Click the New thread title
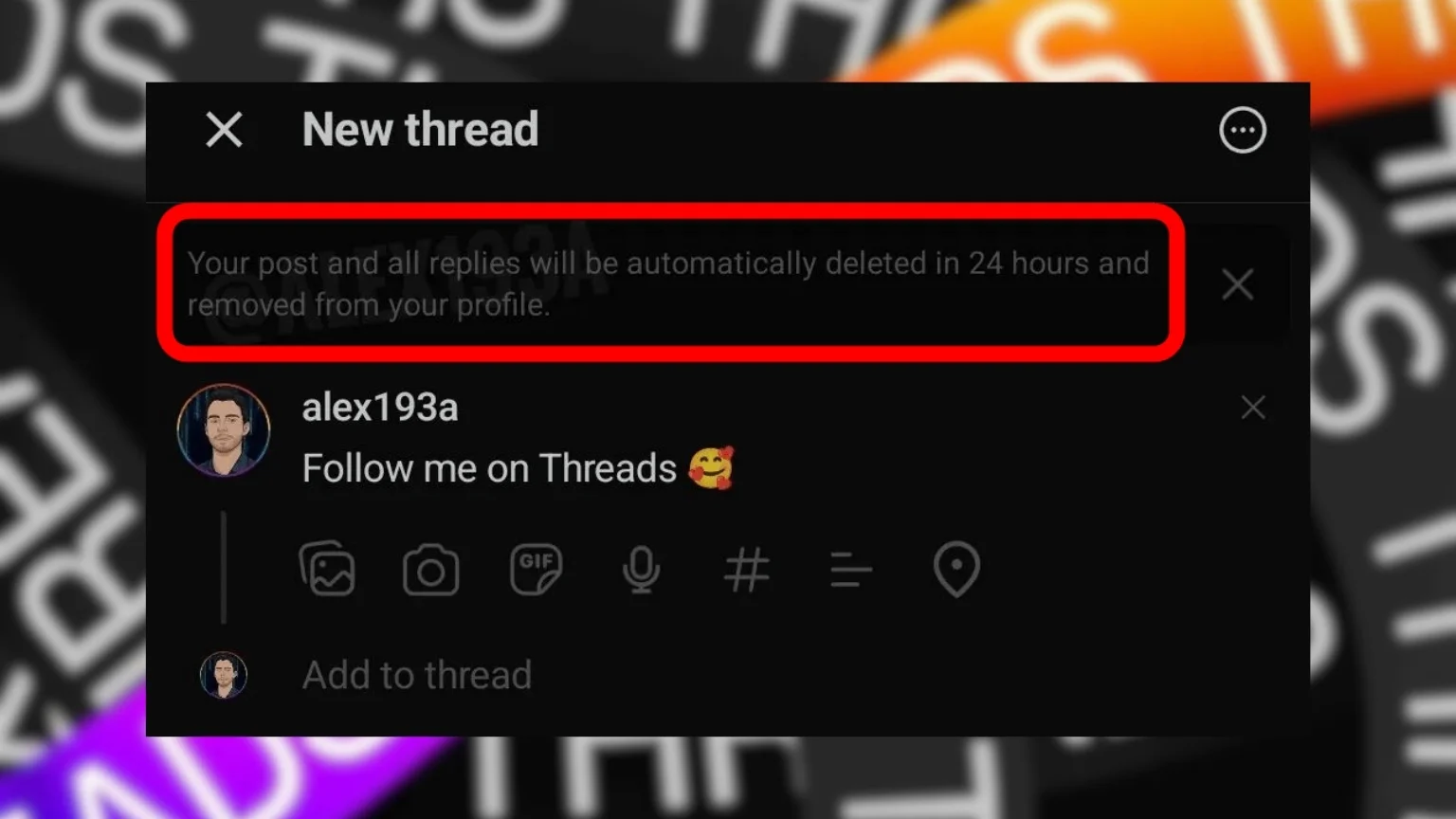The width and height of the screenshot is (1456, 819). 420,129
